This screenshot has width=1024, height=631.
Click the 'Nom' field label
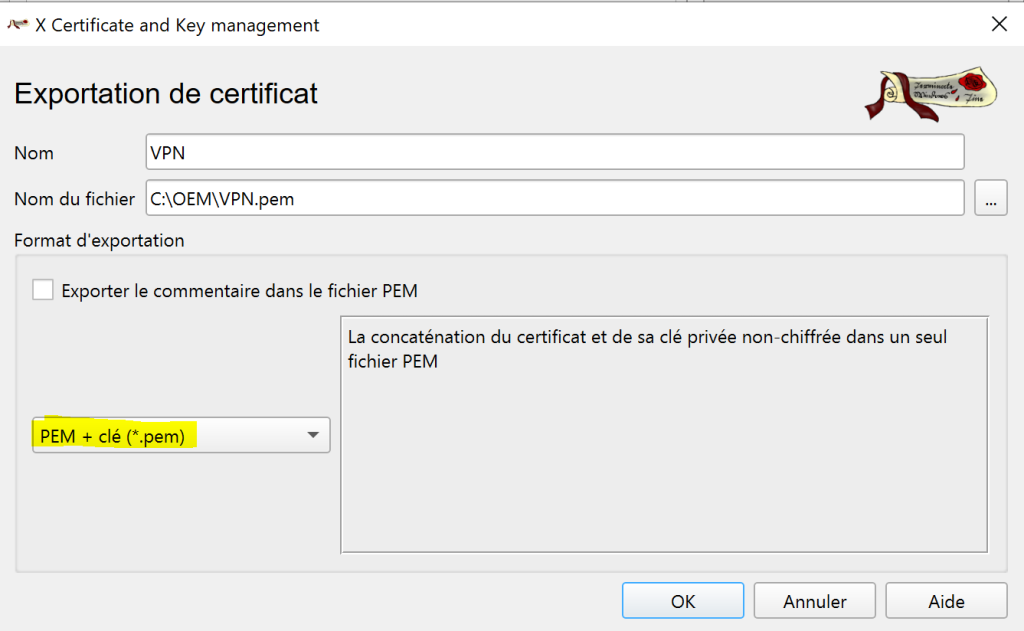(34, 153)
